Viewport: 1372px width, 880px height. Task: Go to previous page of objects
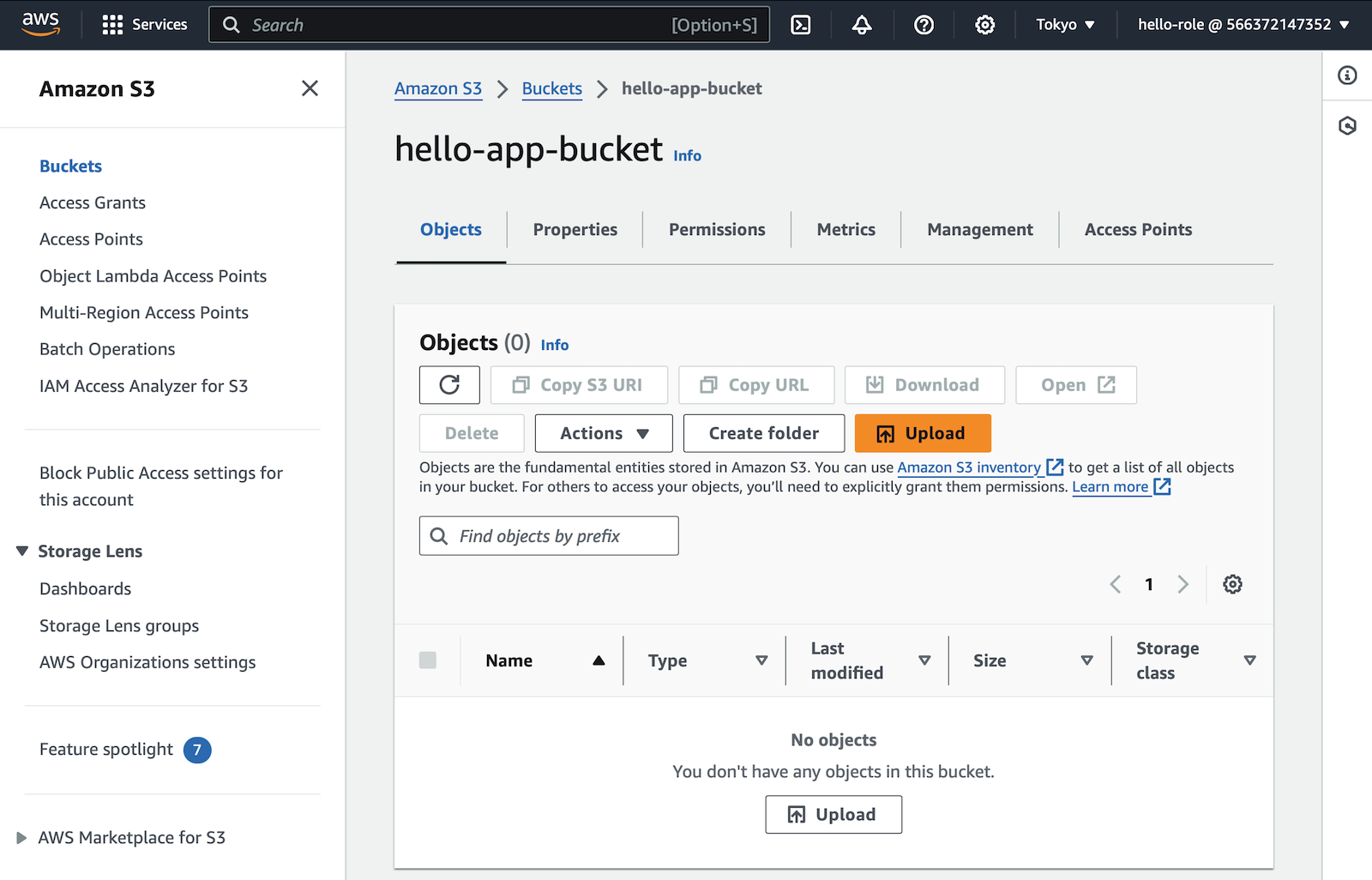coord(1115,584)
